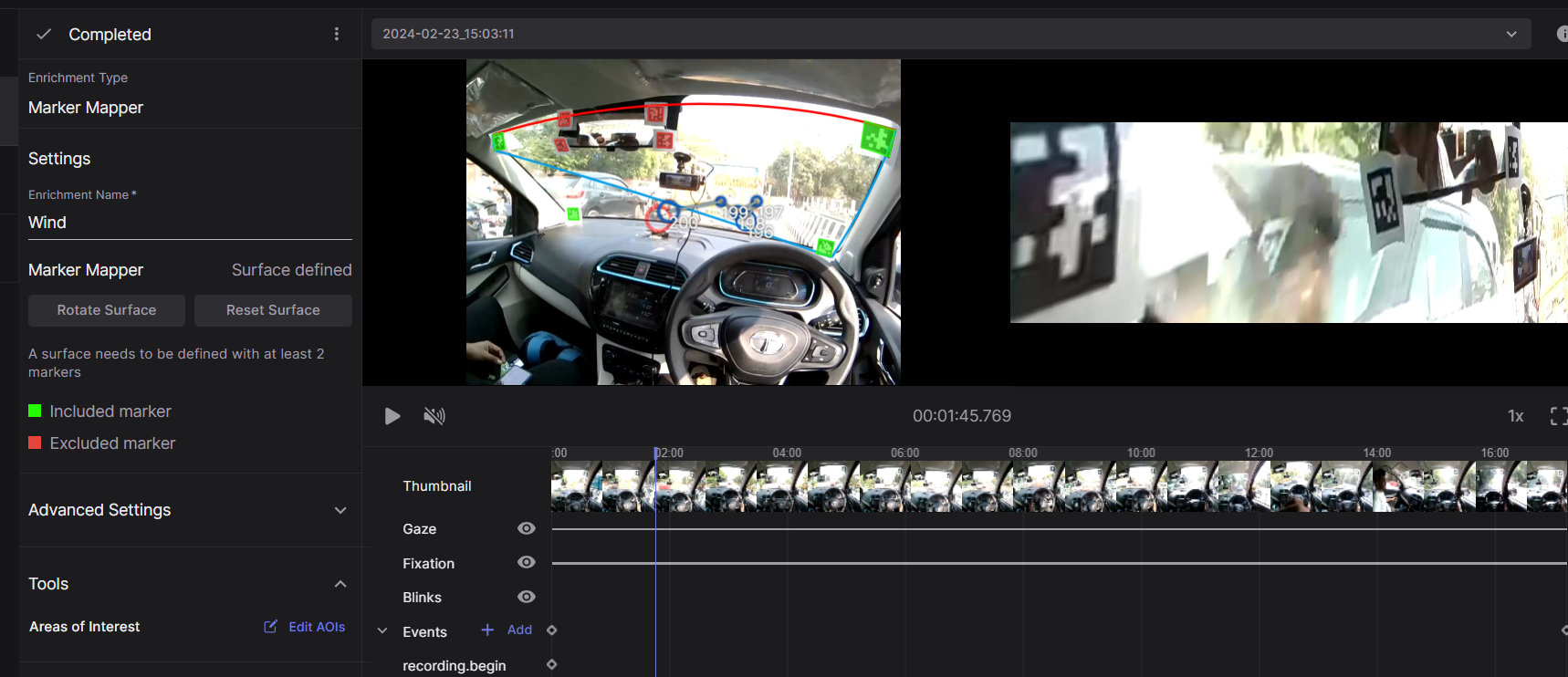Viewport: 1568px width, 677px height.
Task: Jump to 12:00 on the timeline ruler
Action: (1259, 453)
